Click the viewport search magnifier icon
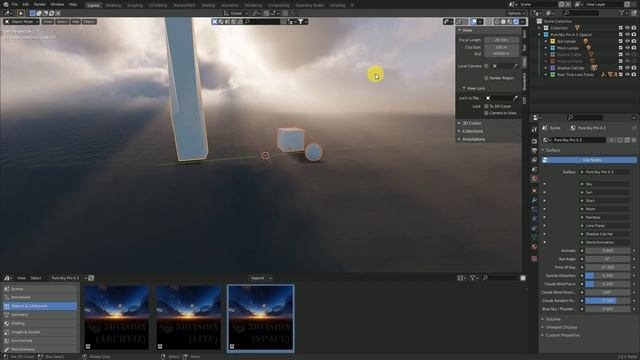This screenshot has height=360, width=640. click(247, 22)
